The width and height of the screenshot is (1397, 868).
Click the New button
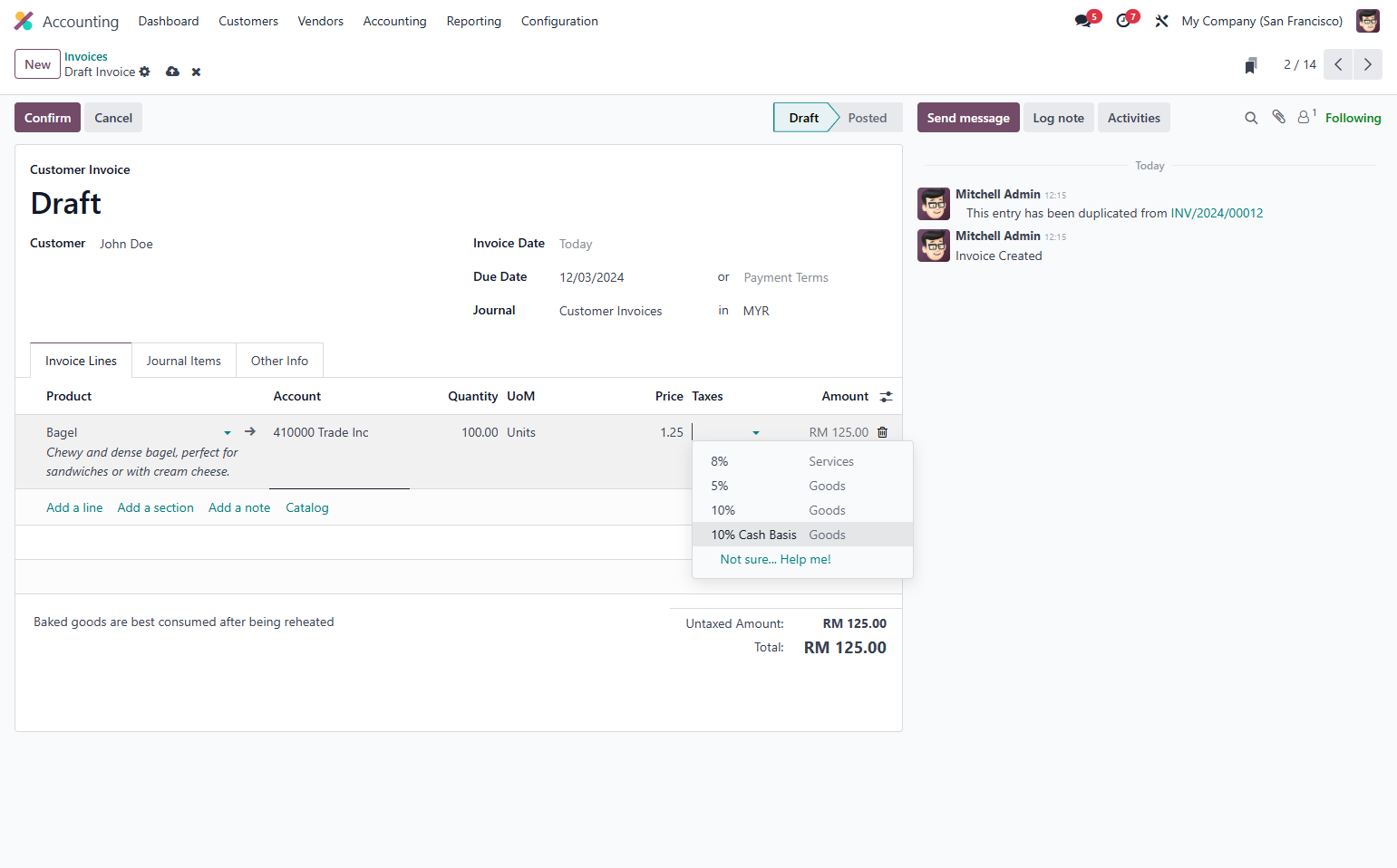pyautogui.click(x=37, y=64)
